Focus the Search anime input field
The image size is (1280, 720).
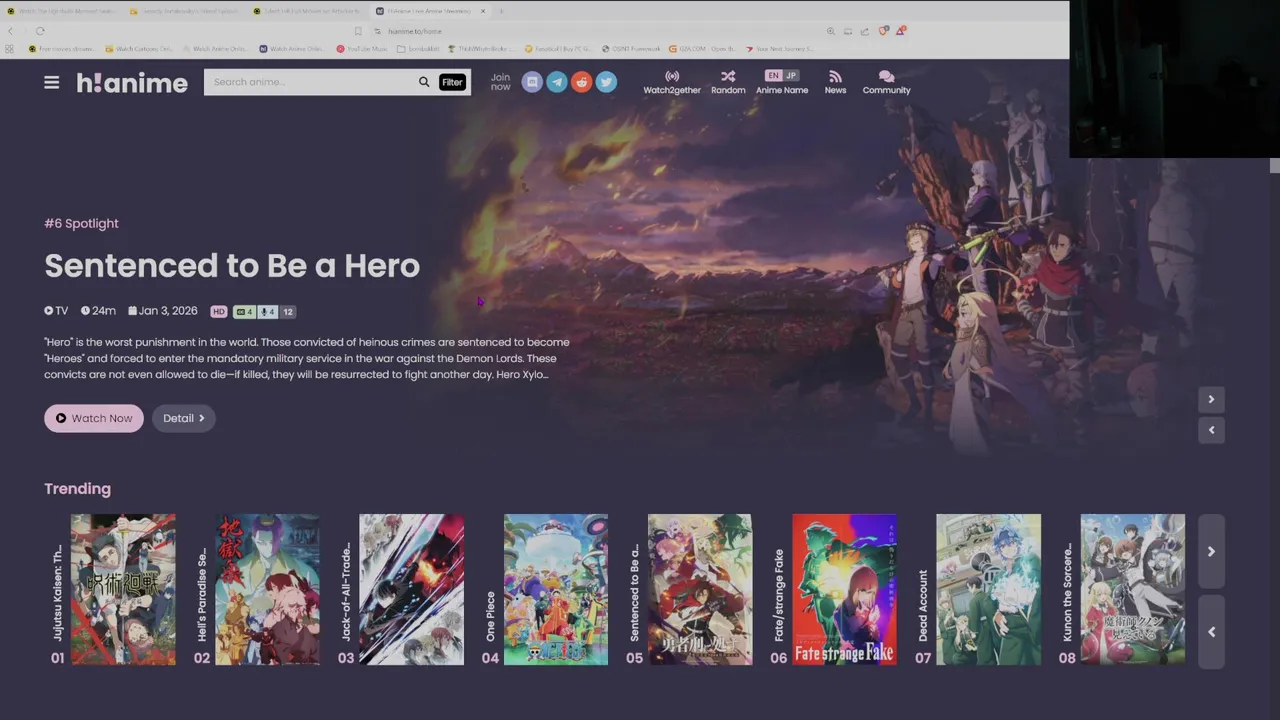(x=310, y=82)
